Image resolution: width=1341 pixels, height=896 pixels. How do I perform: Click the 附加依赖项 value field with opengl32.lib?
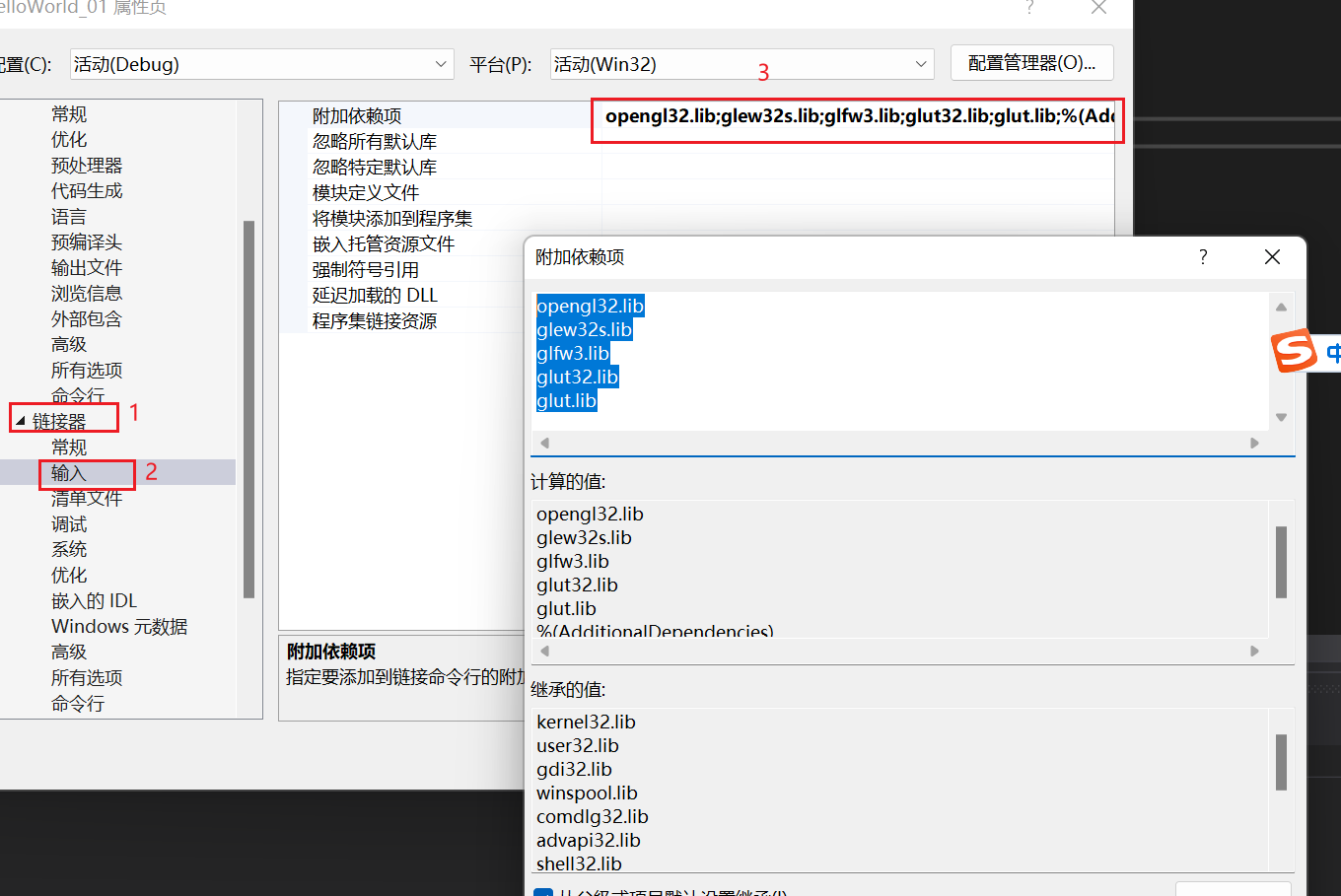[x=858, y=116]
